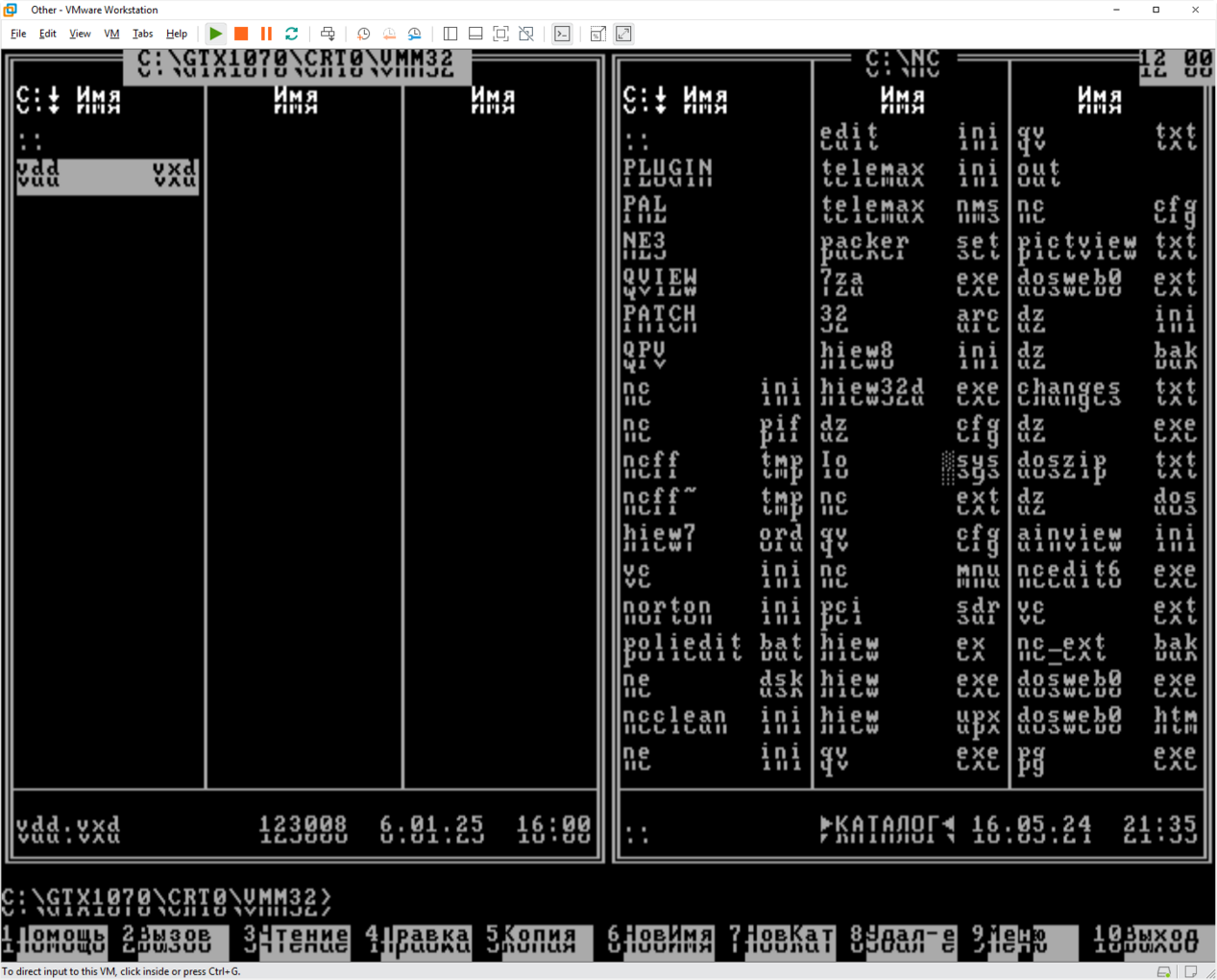Select the hiew7.ord file
This screenshot has height=980, width=1217.
(x=713, y=538)
